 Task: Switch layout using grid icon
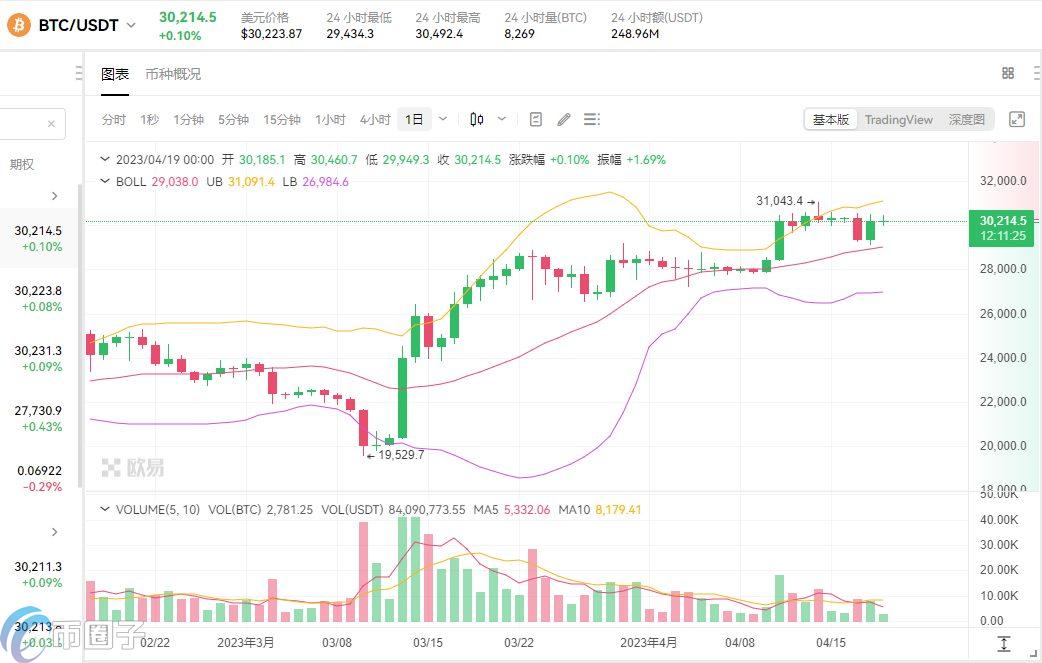(x=1008, y=73)
